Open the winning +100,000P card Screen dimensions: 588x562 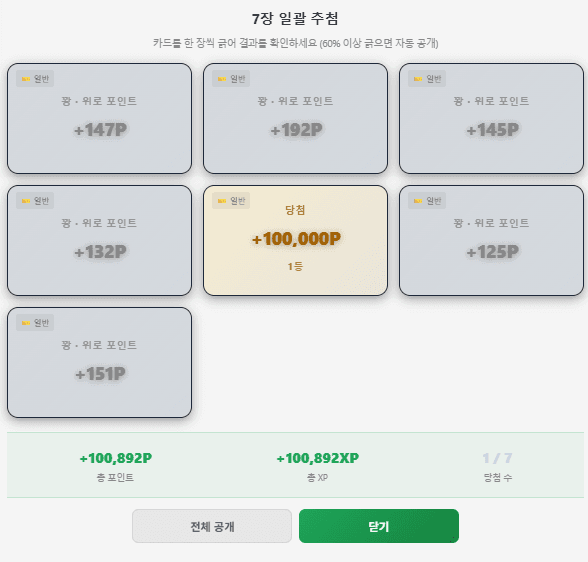296,240
